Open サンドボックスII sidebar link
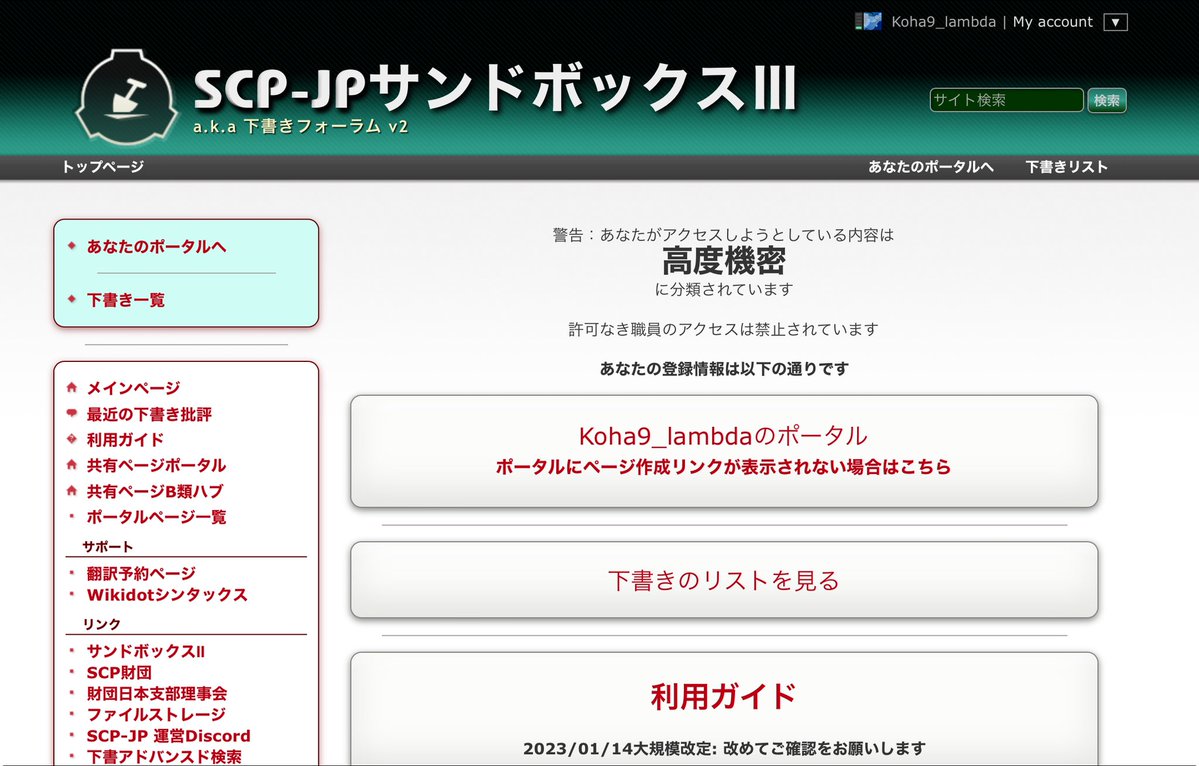This screenshot has width=1199, height=766. pos(145,651)
